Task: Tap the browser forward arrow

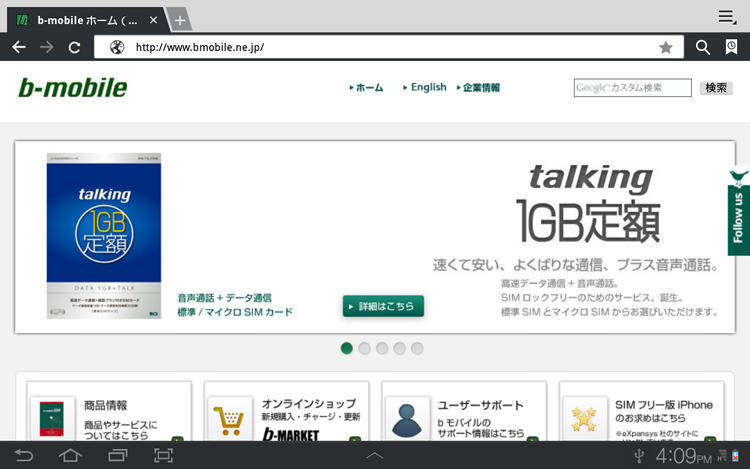Action: tap(46, 47)
